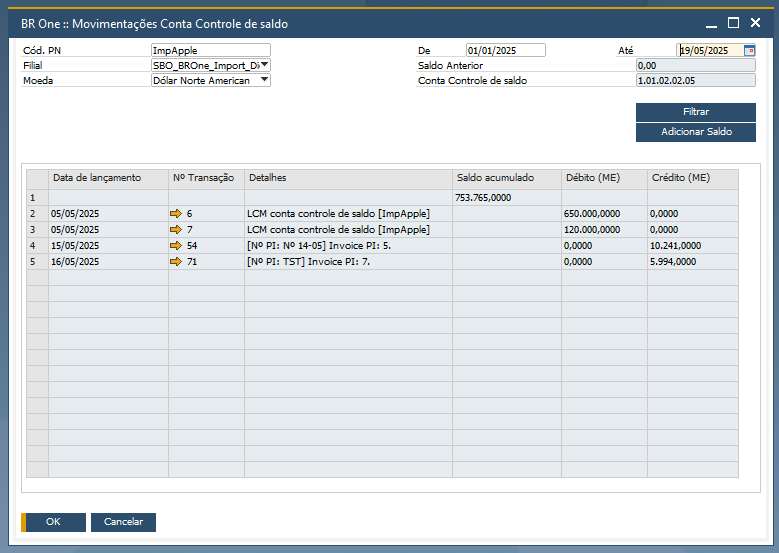Confirm with the OK button
Viewport: 779px width, 553px height.
coord(54,522)
